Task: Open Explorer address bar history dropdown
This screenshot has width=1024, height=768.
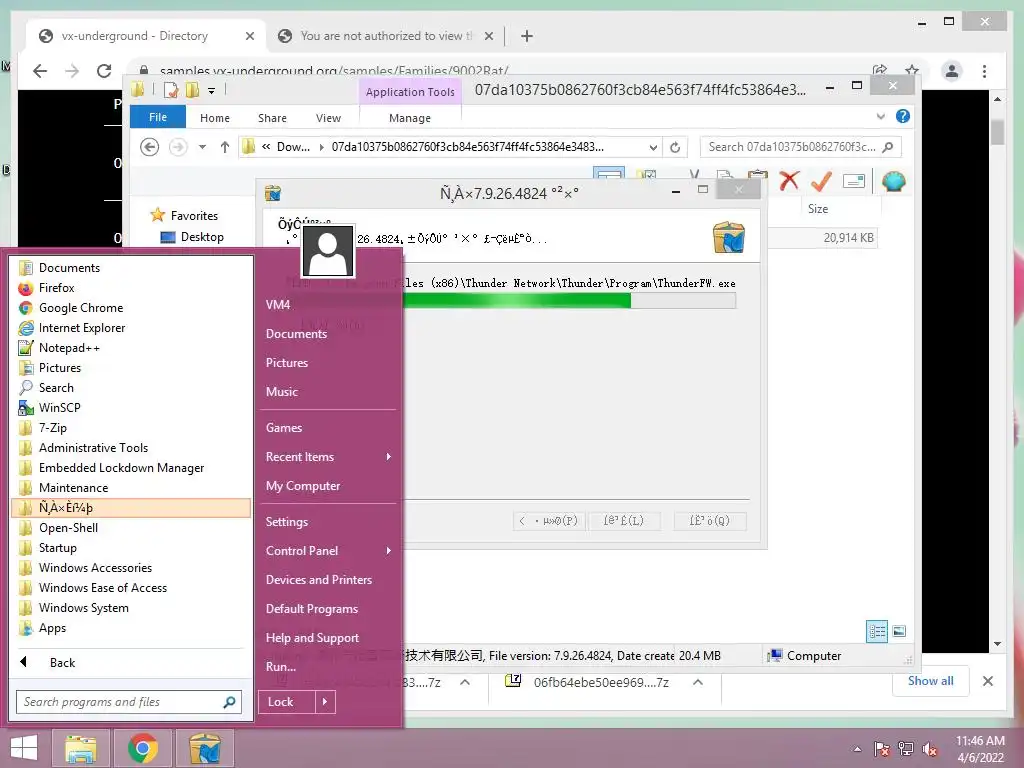Action: tap(652, 147)
